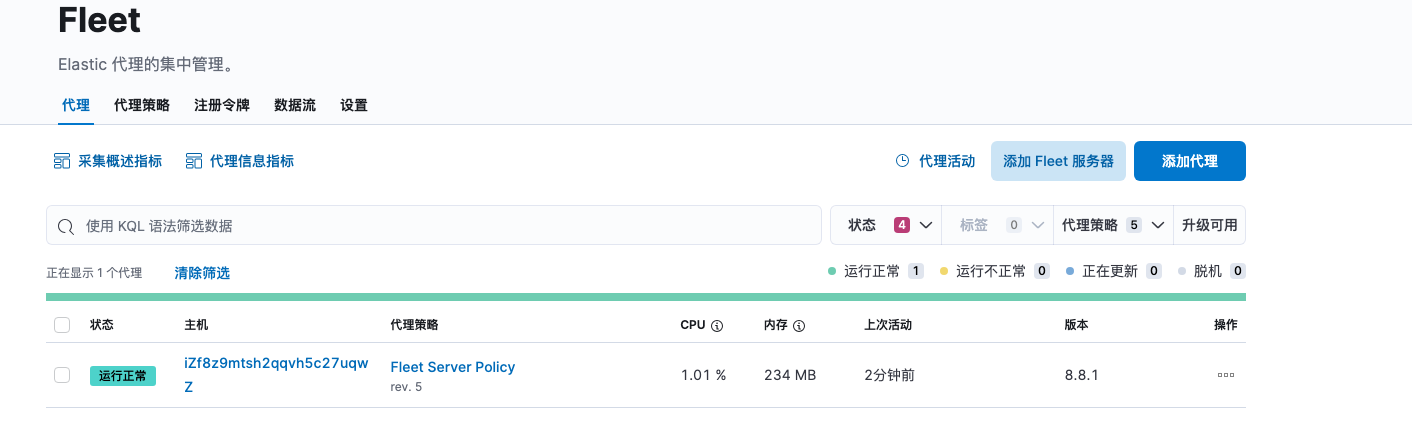The image size is (1412, 426).
Task: Click the 添加代理 button
Action: click(1190, 161)
